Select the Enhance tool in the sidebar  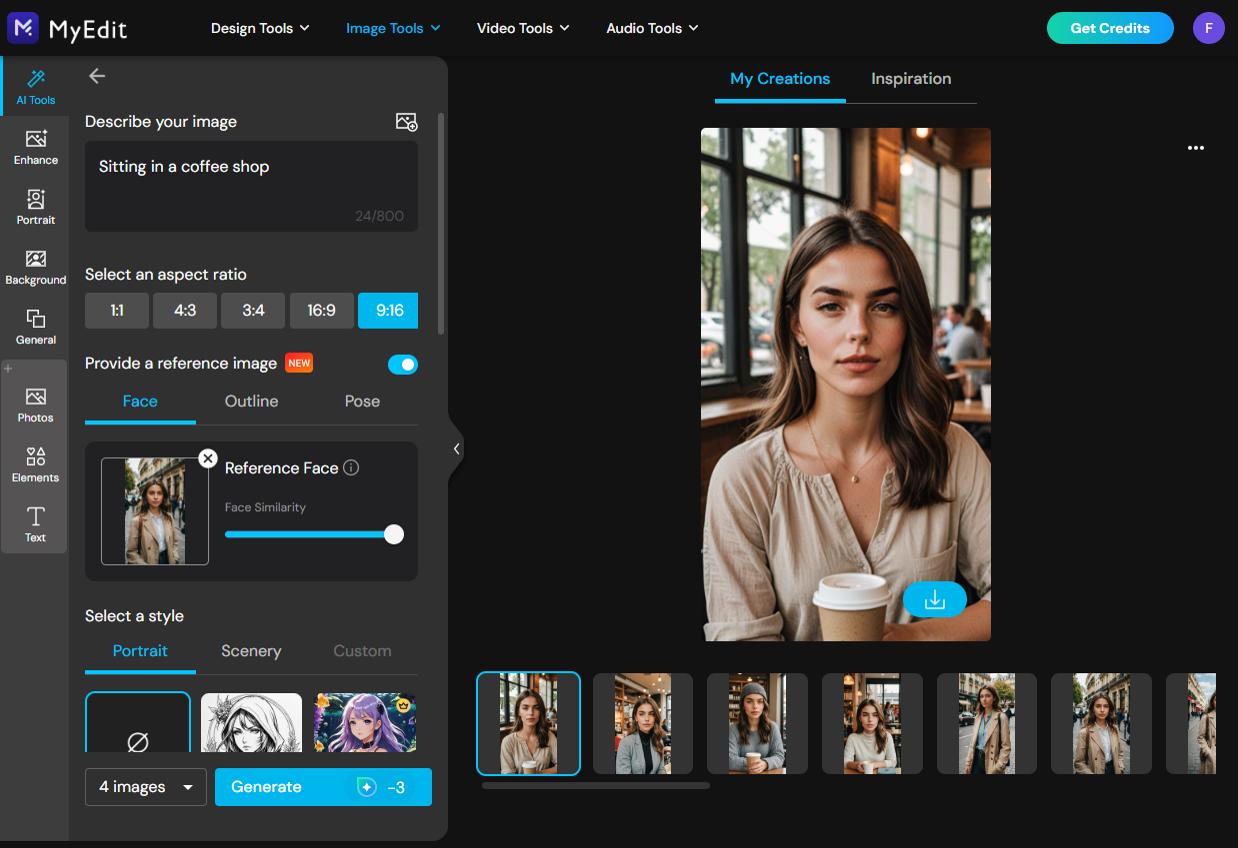[35, 147]
